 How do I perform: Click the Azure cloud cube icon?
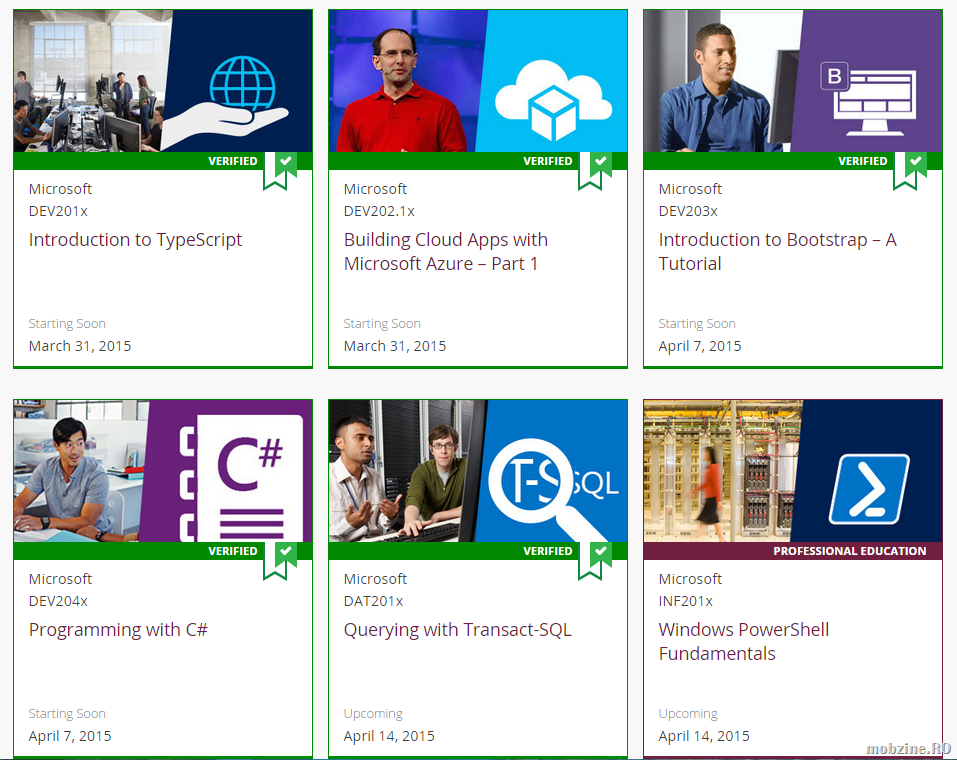554,100
